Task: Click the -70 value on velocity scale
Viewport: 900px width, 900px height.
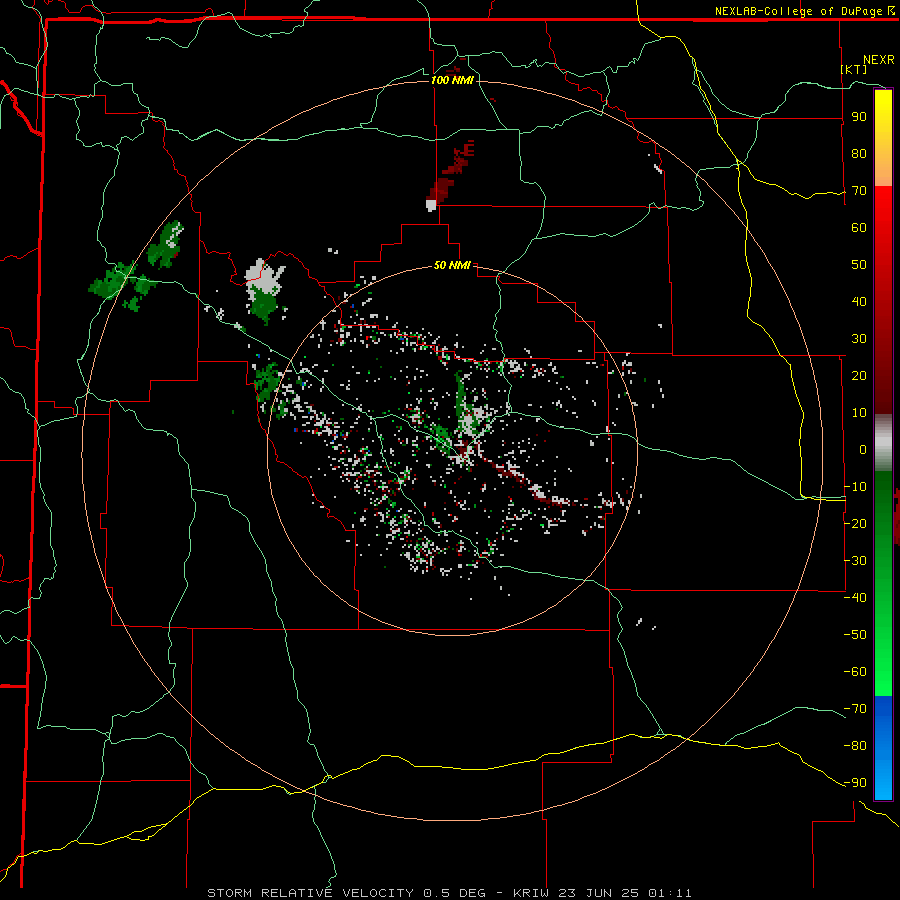Action: pyautogui.click(x=856, y=709)
